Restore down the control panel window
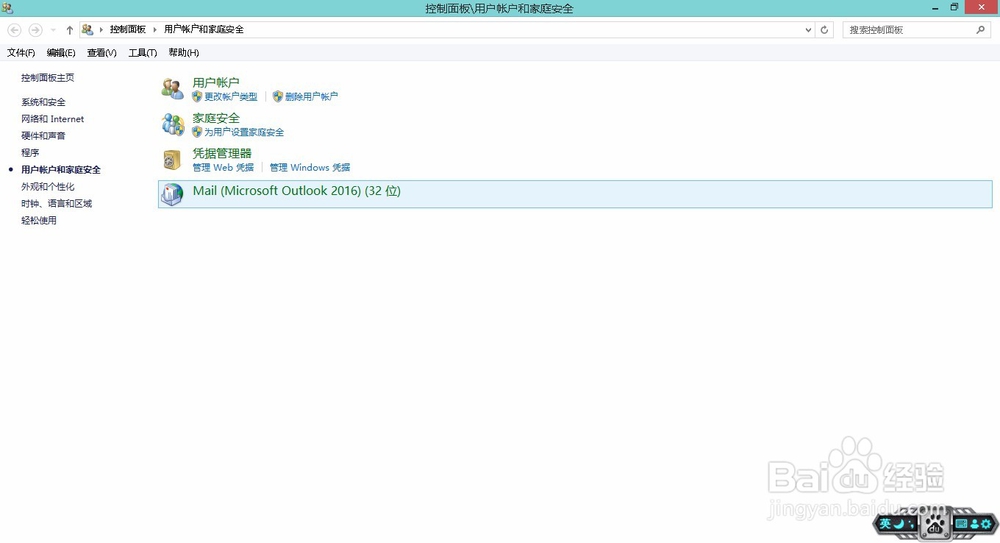Screen dimensions: 1000x543 point(955,8)
